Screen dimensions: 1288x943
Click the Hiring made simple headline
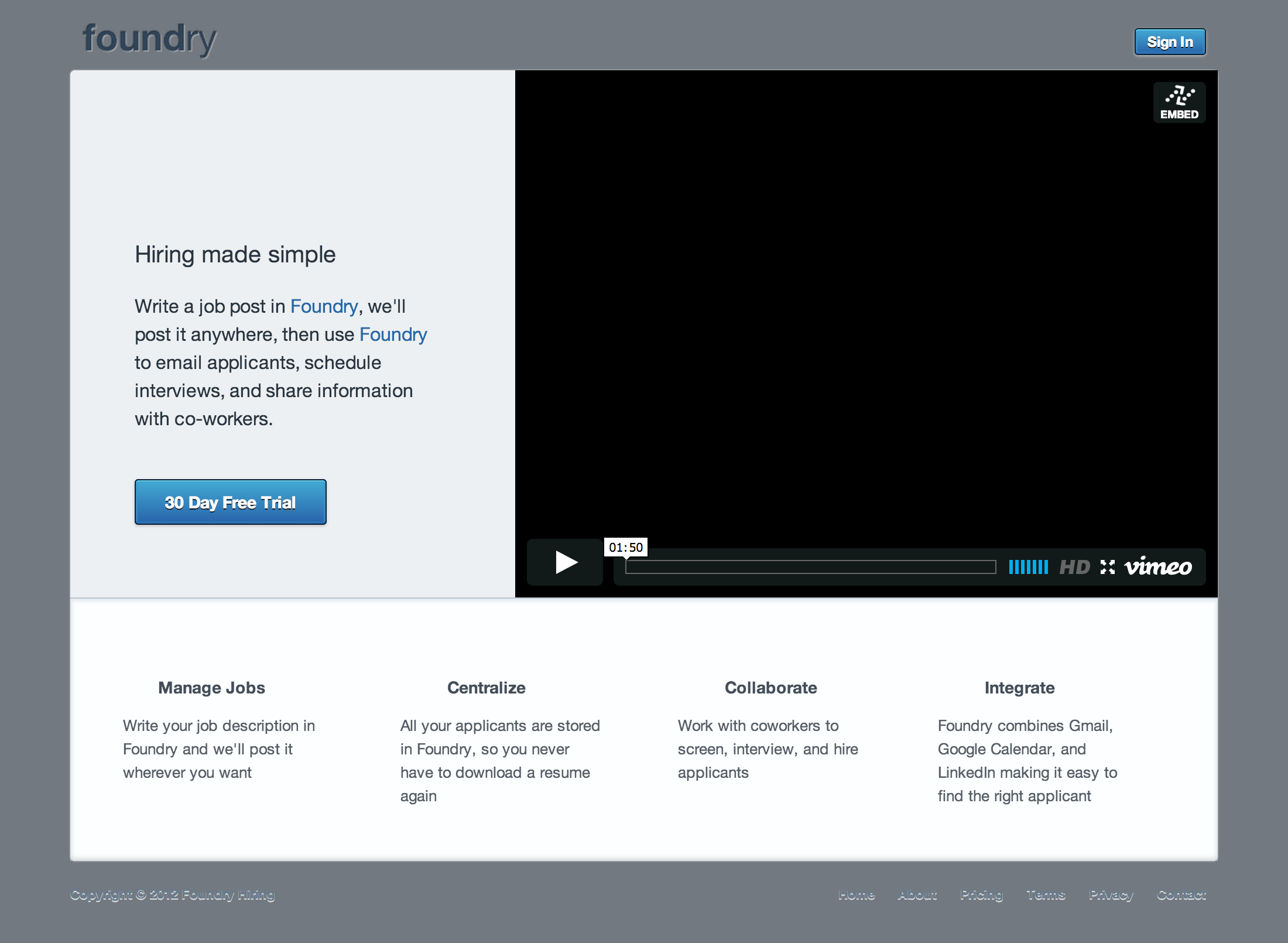pyautogui.click(x=235, y=255)
